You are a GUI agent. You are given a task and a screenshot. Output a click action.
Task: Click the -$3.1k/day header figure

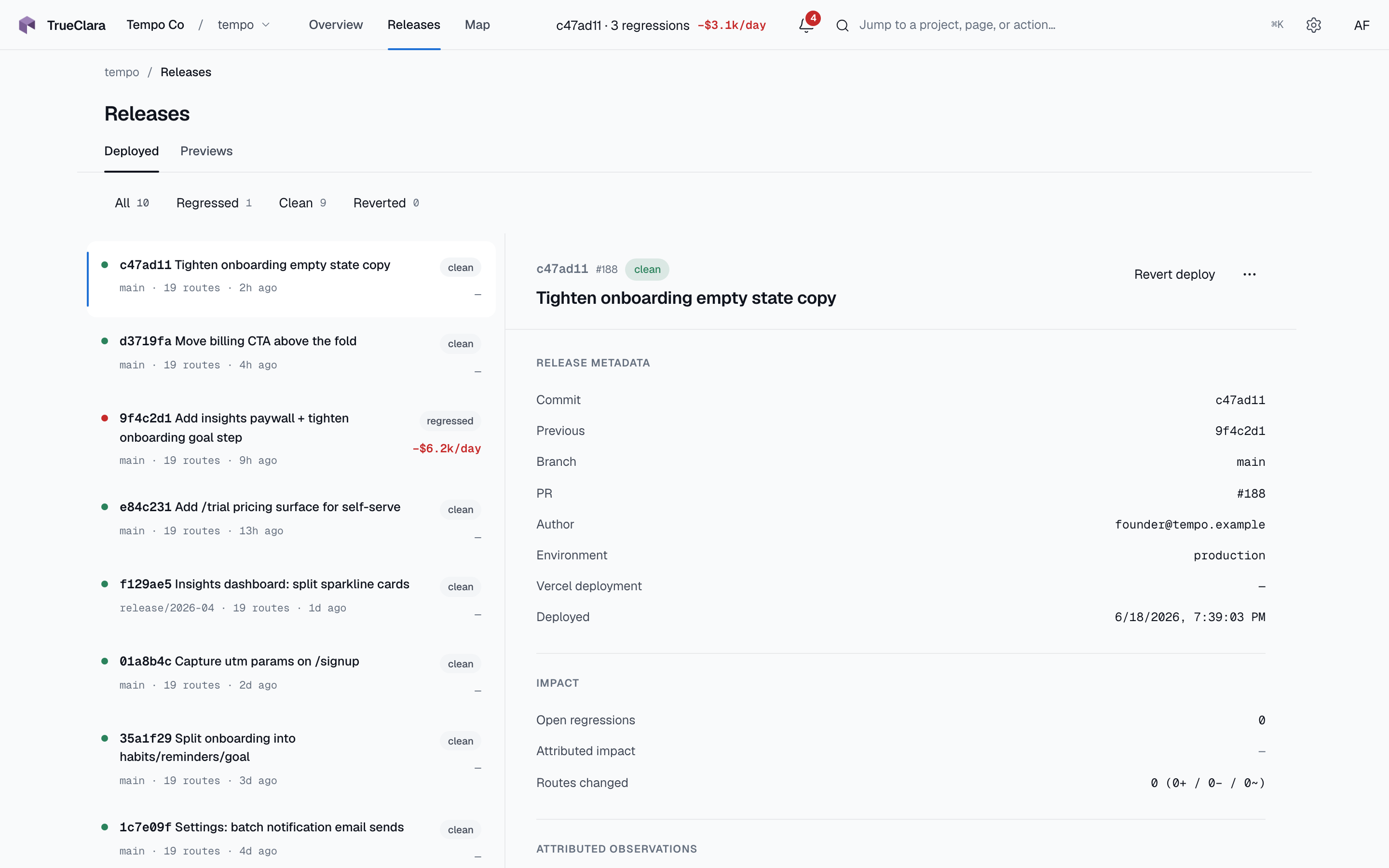(x=731, y=25)
